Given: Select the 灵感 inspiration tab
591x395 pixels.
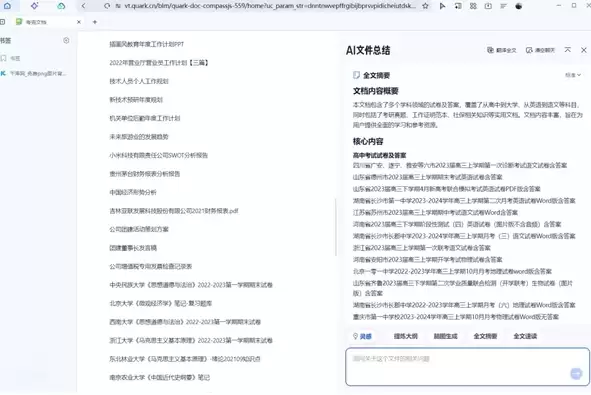Looking at the screenshot, I should [362, 336].
